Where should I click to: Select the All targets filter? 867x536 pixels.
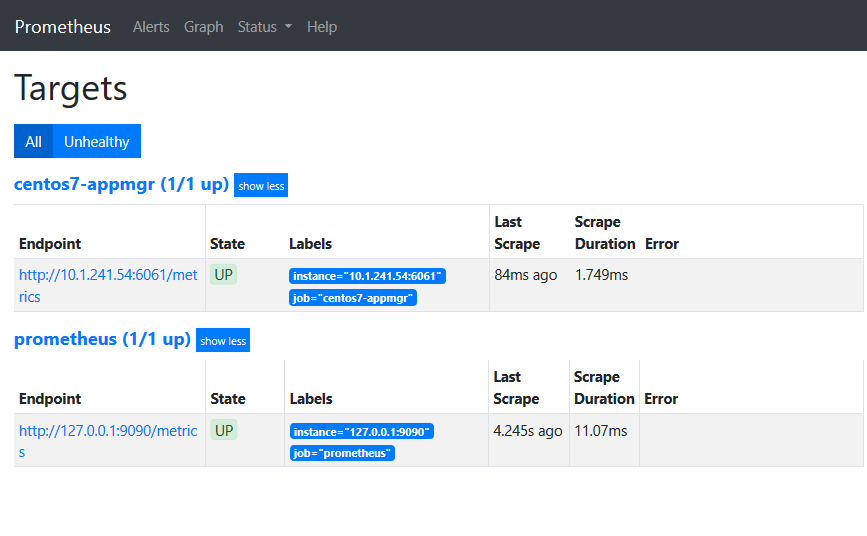click(x=33, y=142)
